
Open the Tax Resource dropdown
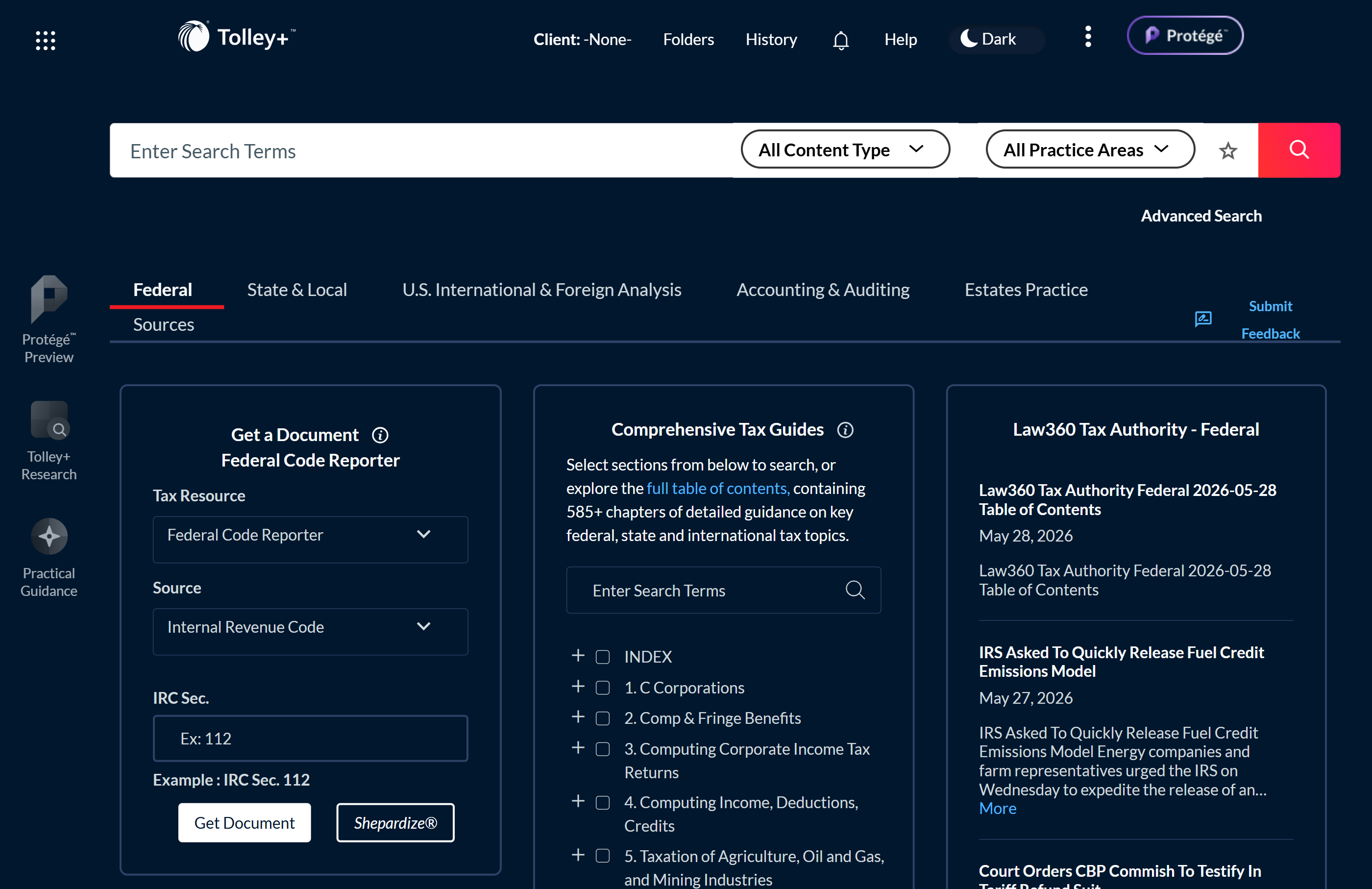point(310,539)
